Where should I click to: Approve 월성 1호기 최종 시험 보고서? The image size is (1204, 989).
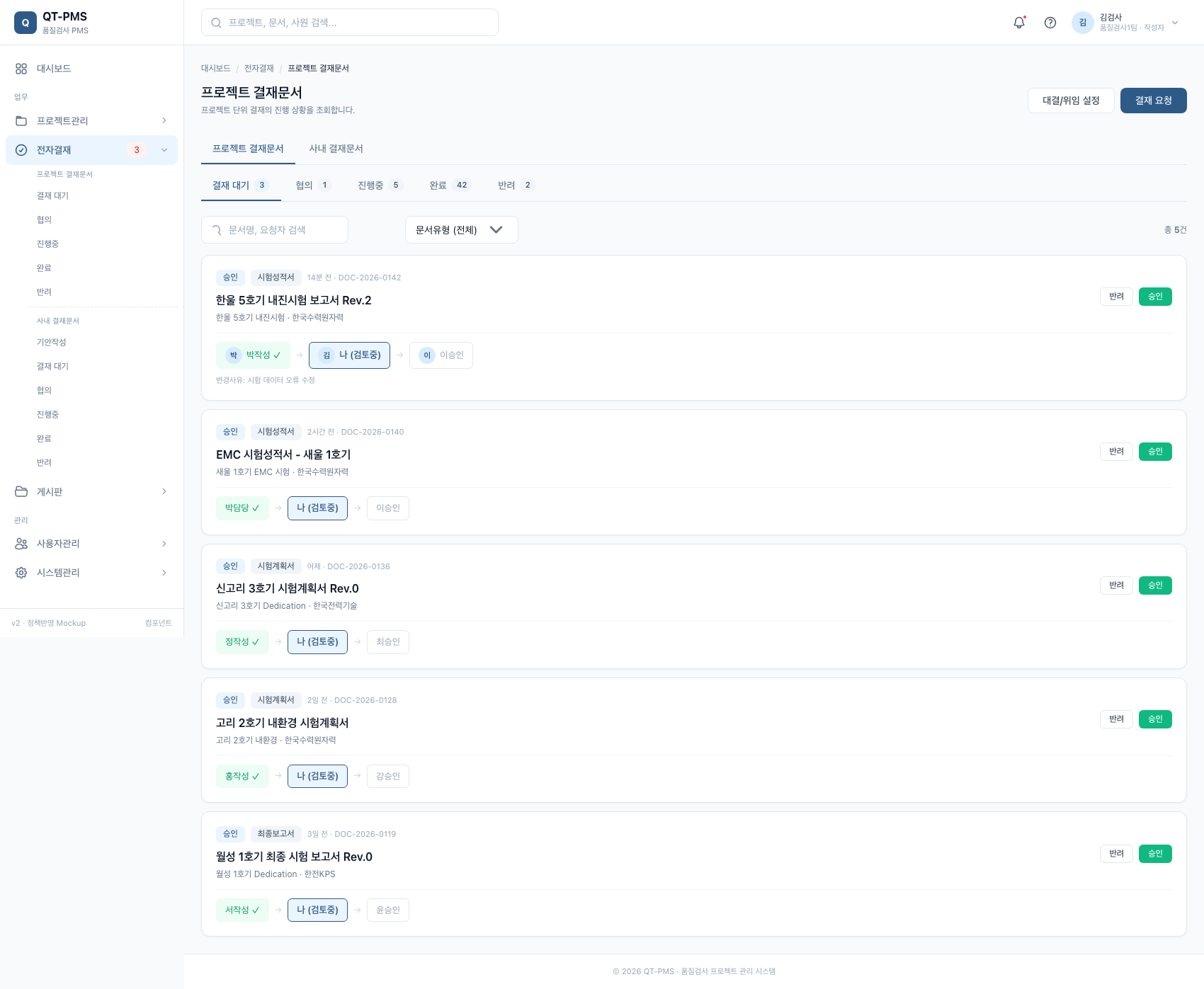1155,854
